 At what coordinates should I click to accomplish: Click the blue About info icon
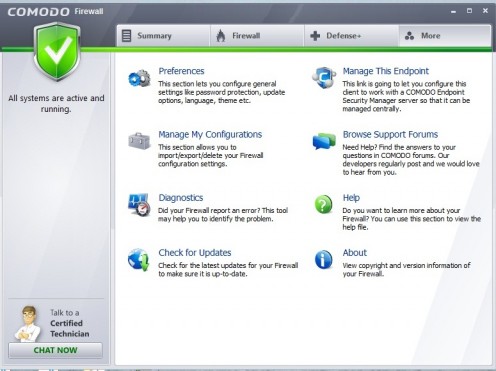pos(323,259)
